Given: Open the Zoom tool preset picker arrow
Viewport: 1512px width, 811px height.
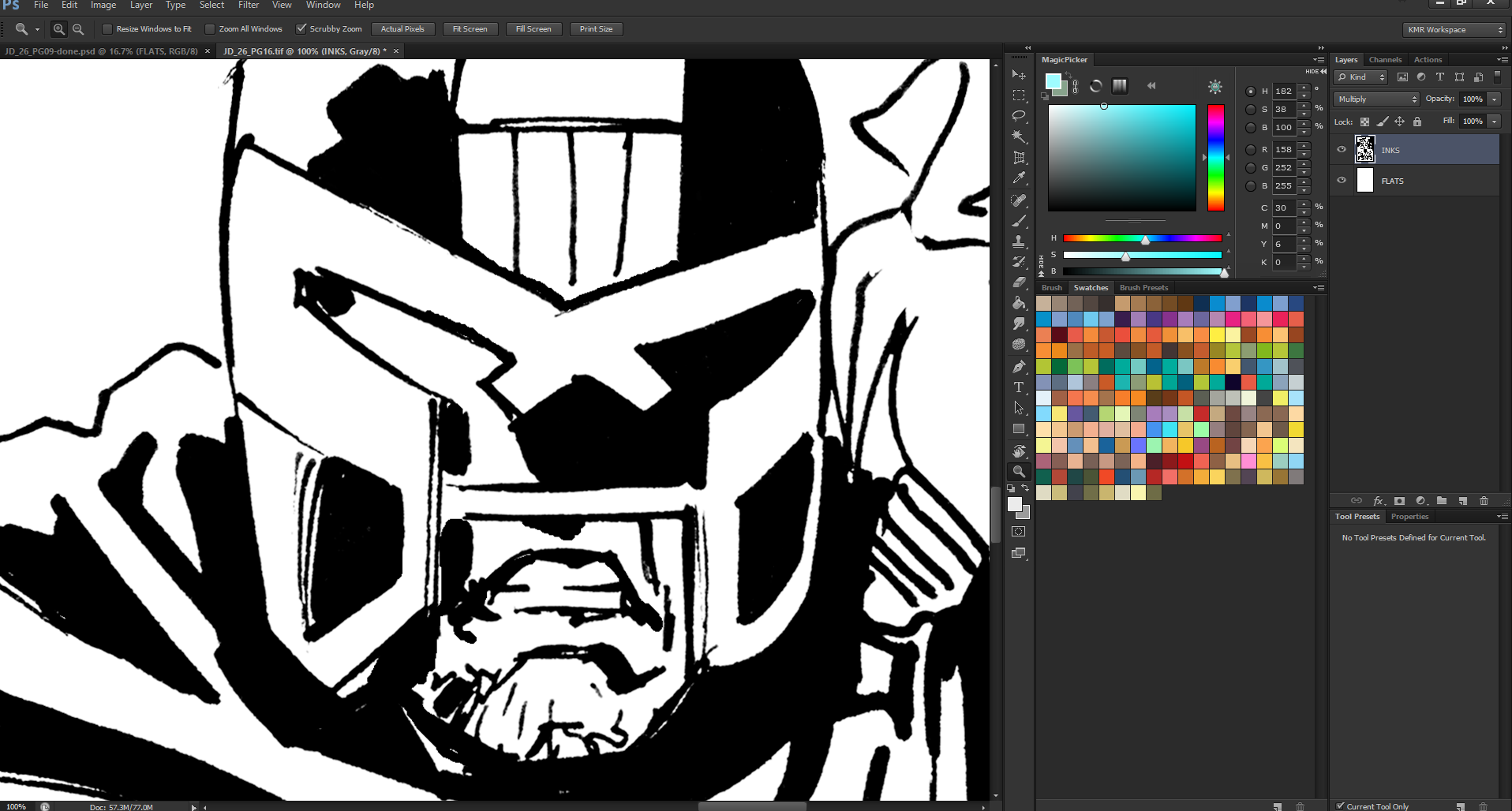Looking at the screenshot, I should 37,30.
